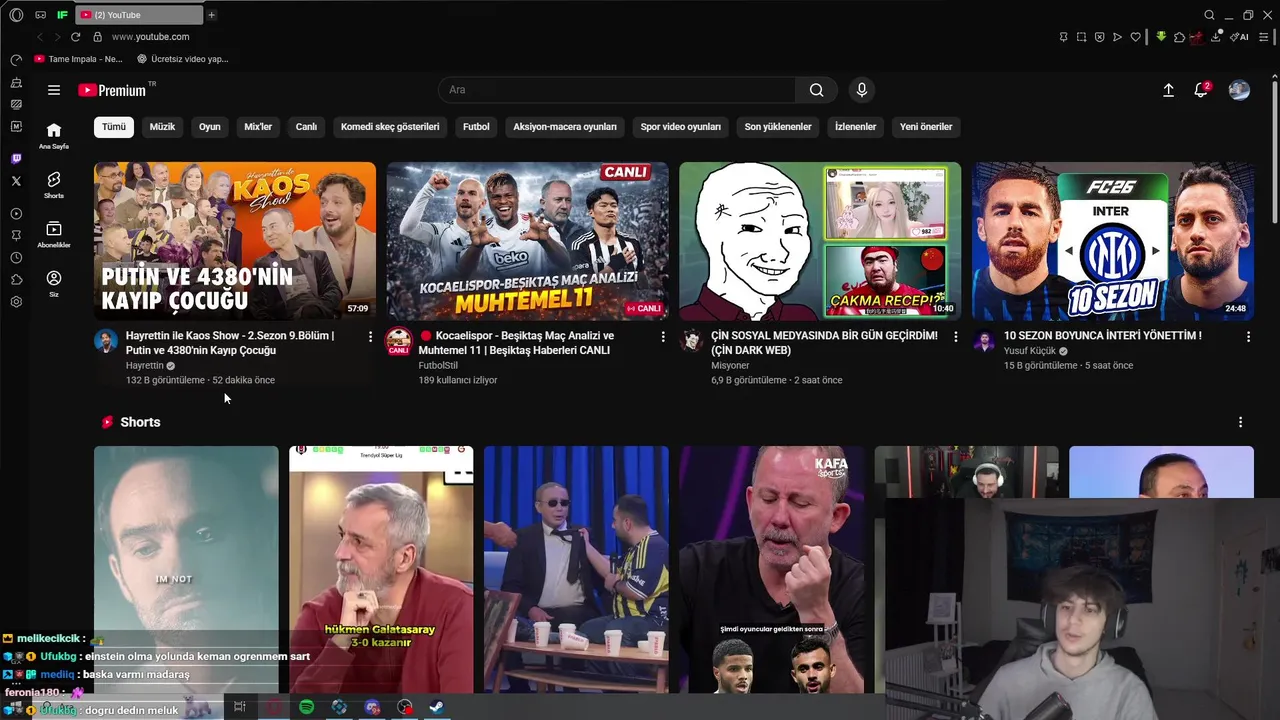Start voice search with microphone icon

(x=862, y=90)
